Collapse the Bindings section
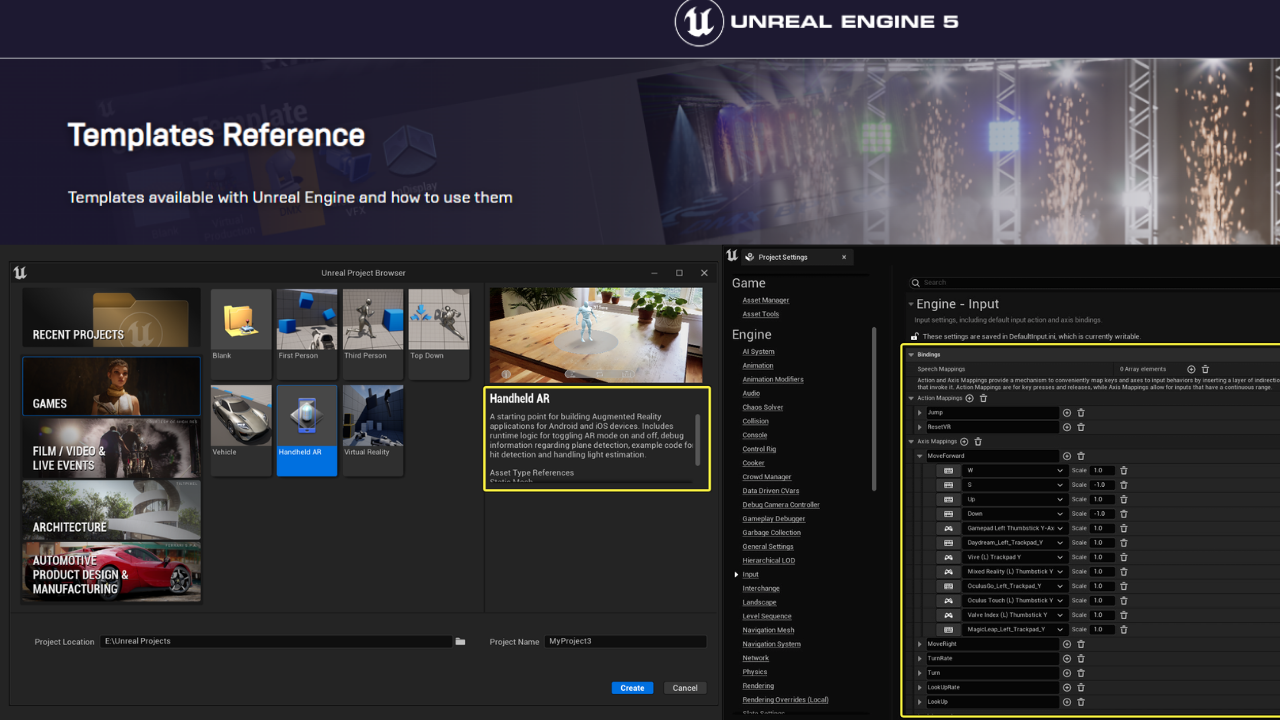 point(911,354)
